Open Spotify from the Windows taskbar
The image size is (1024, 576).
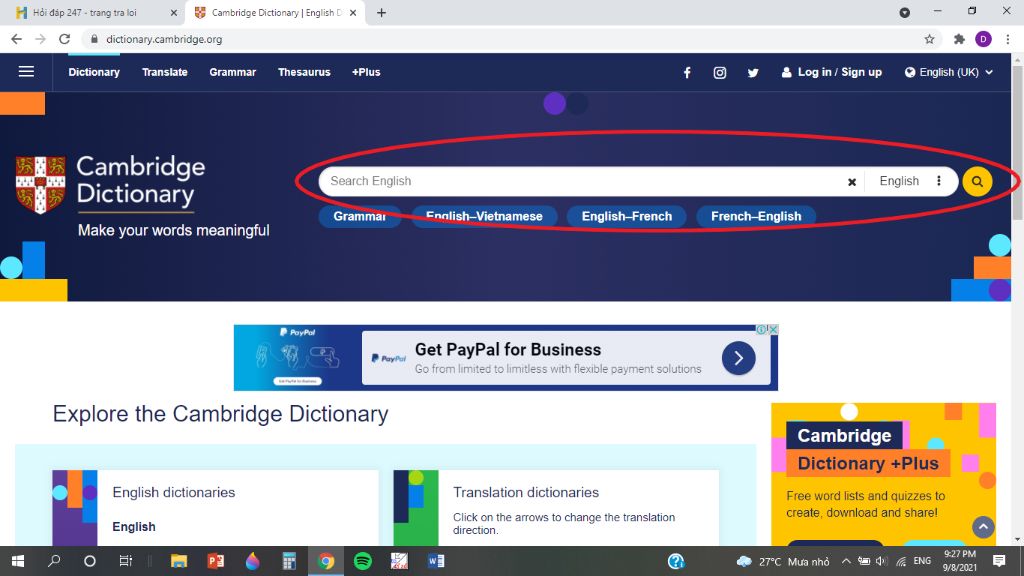(363, 561)
